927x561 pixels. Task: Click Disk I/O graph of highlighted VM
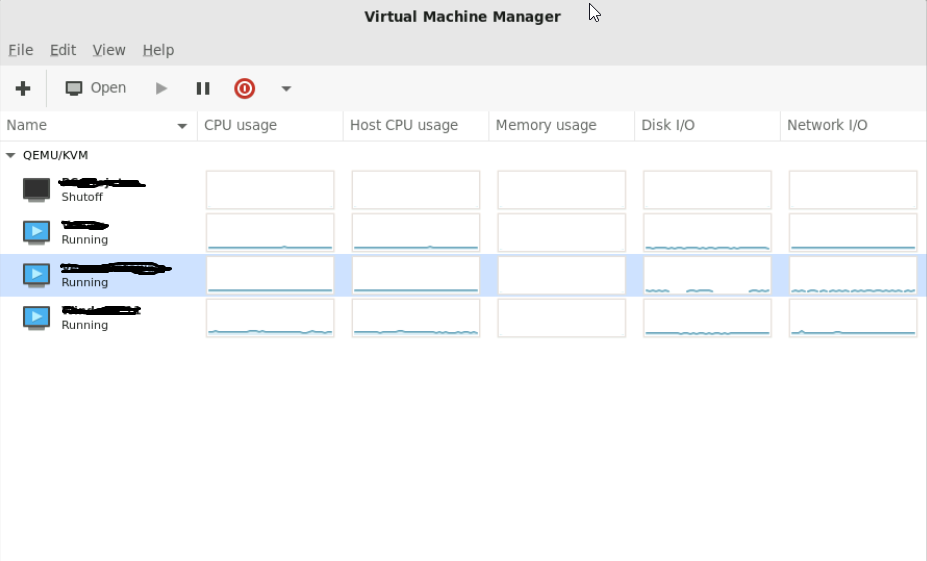[x=707, y=275]
